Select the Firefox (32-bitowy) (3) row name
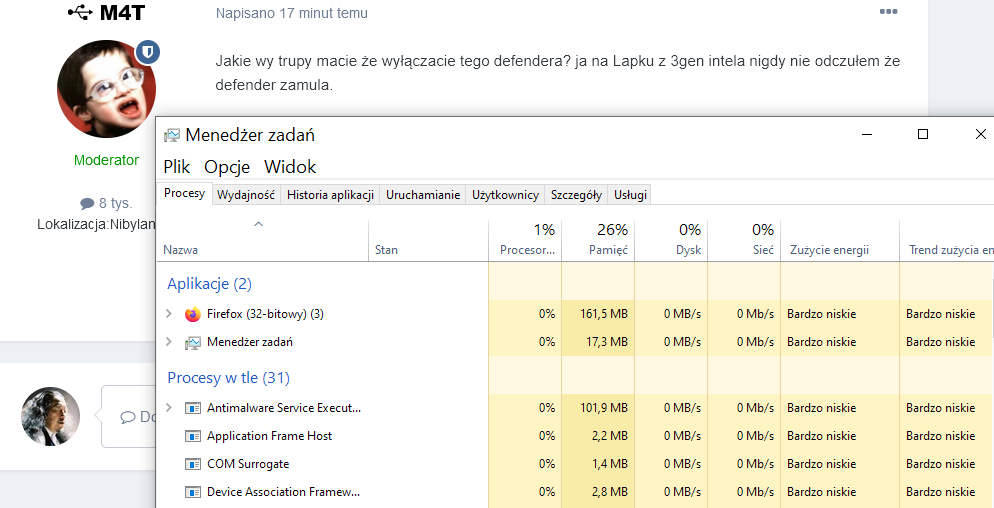 (x=265, y=314)
